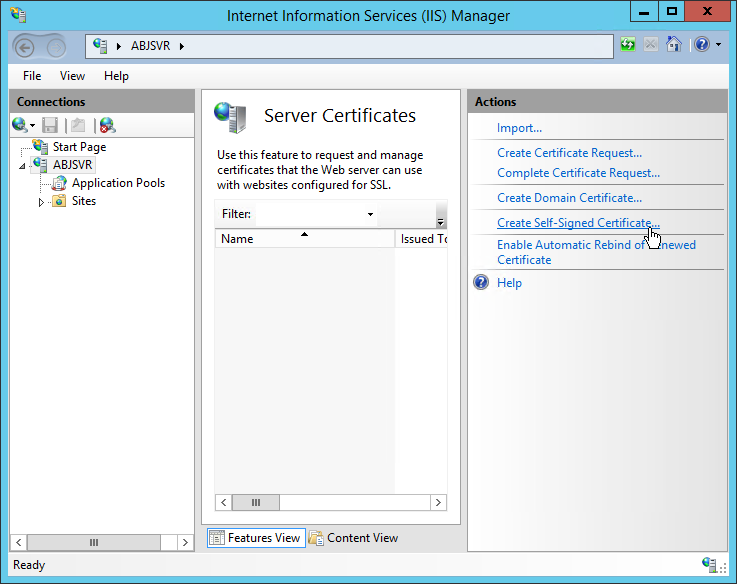Switch to the Content View tab
This screenshot has width=737, height=584.
click(353, 537)
